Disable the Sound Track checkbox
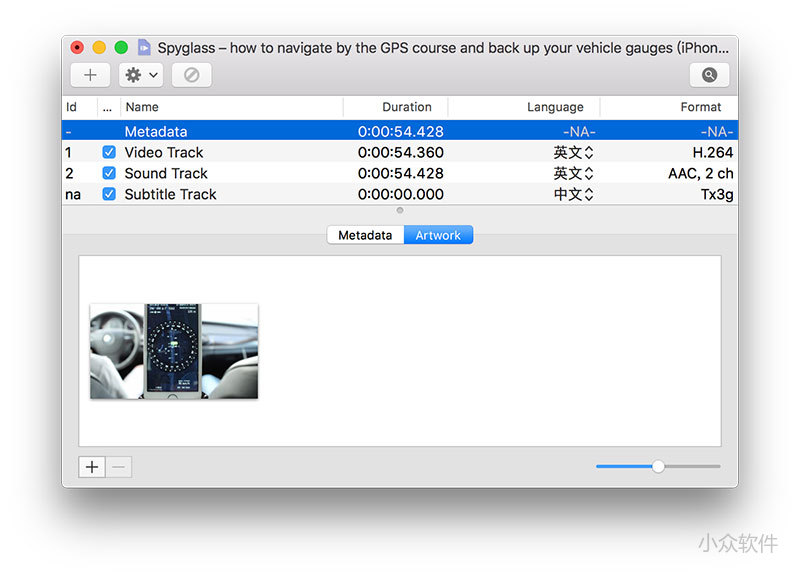The width and height of the screenshot is (800, 576). pos(109,174)
